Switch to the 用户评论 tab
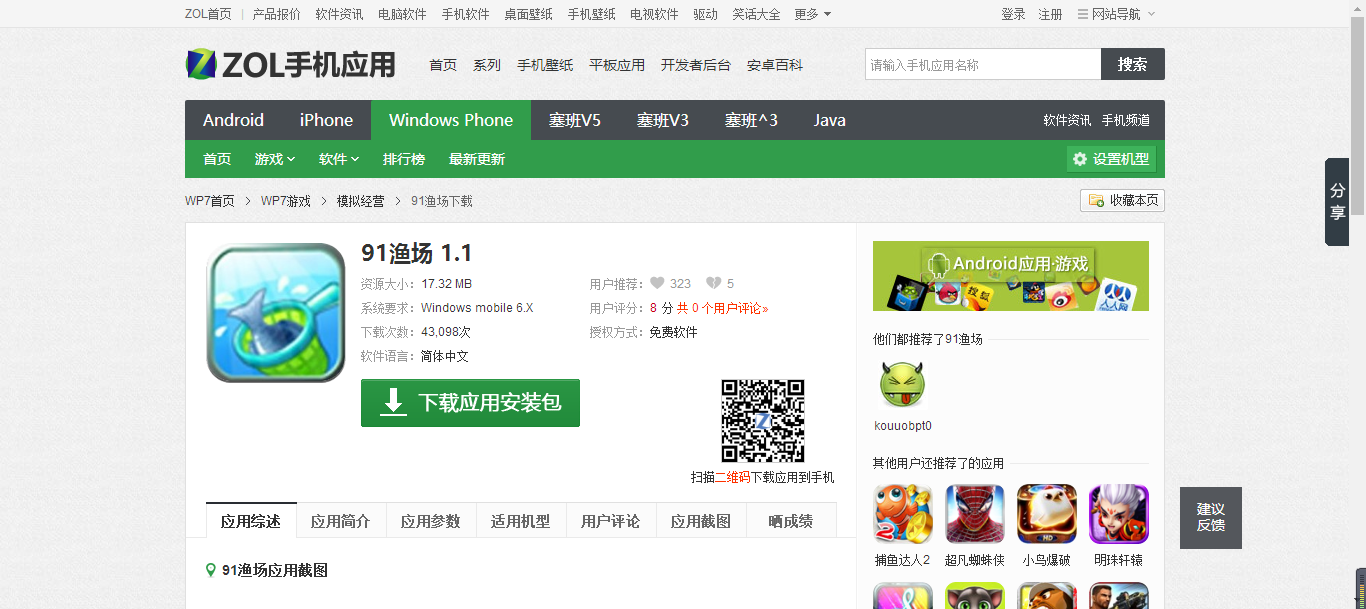The image size is (1366, 609). click(610, 521)
